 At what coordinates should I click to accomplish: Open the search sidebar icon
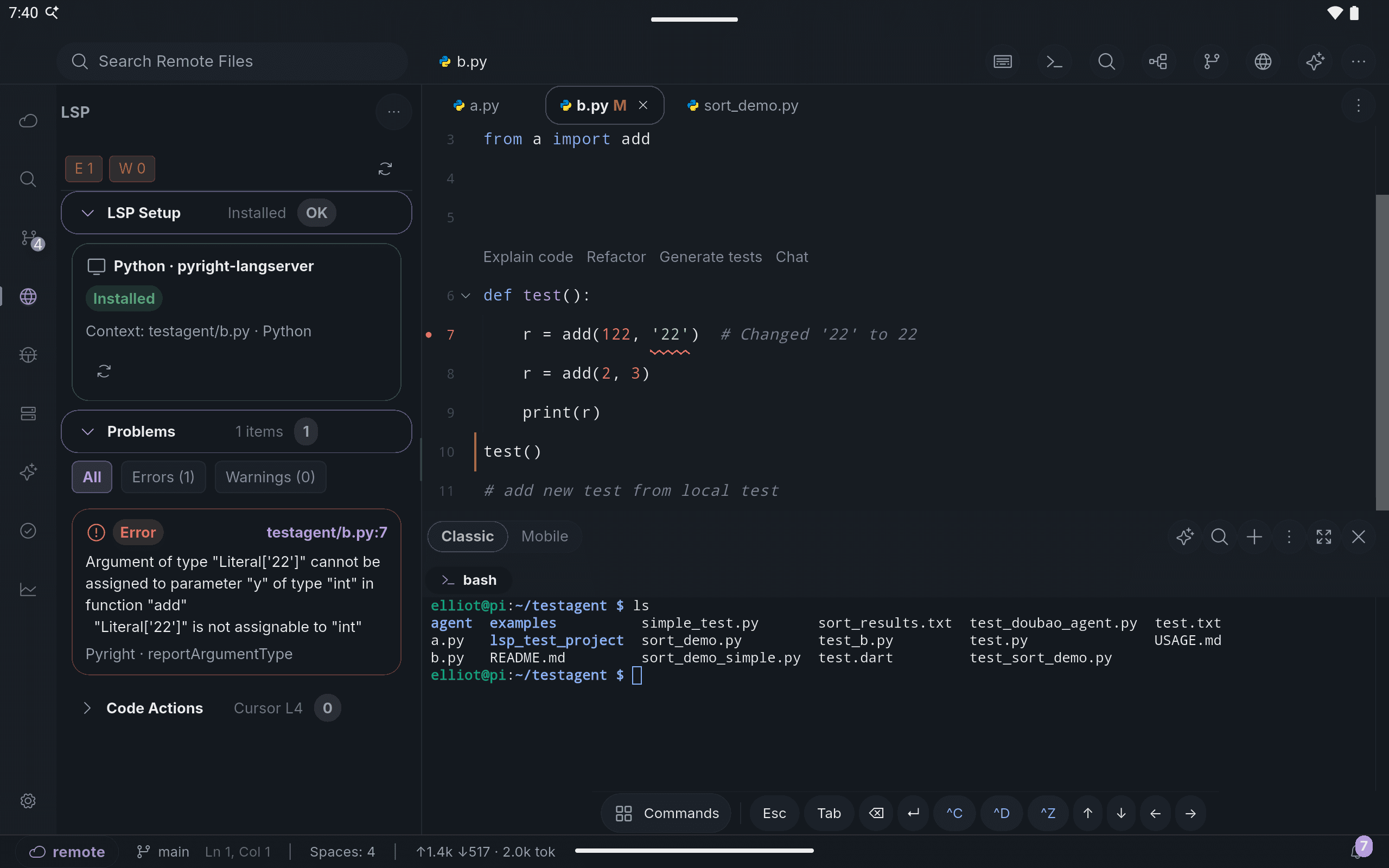pos(28,179)
